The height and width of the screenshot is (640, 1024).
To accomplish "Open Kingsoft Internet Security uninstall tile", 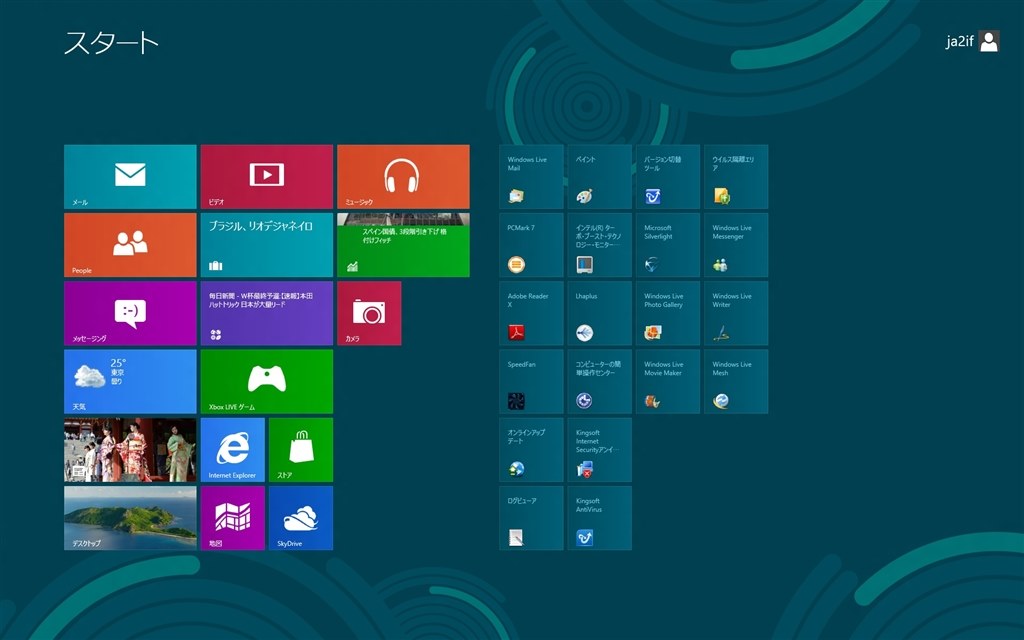I will [600, 450].
